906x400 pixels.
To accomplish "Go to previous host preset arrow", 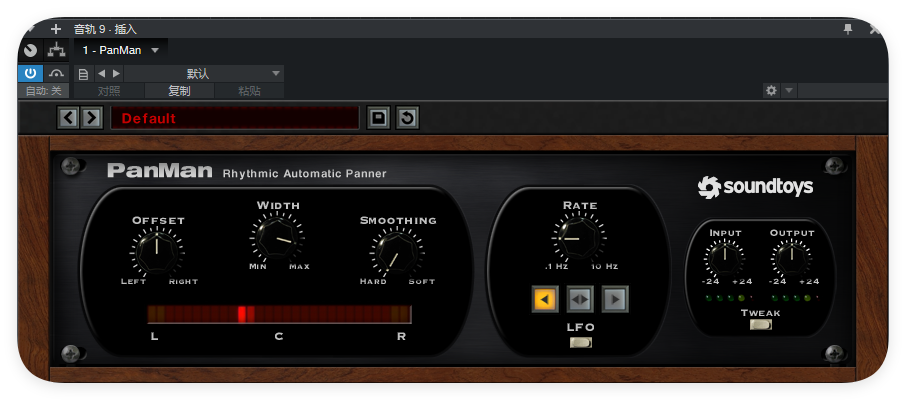I will [102, 73].
